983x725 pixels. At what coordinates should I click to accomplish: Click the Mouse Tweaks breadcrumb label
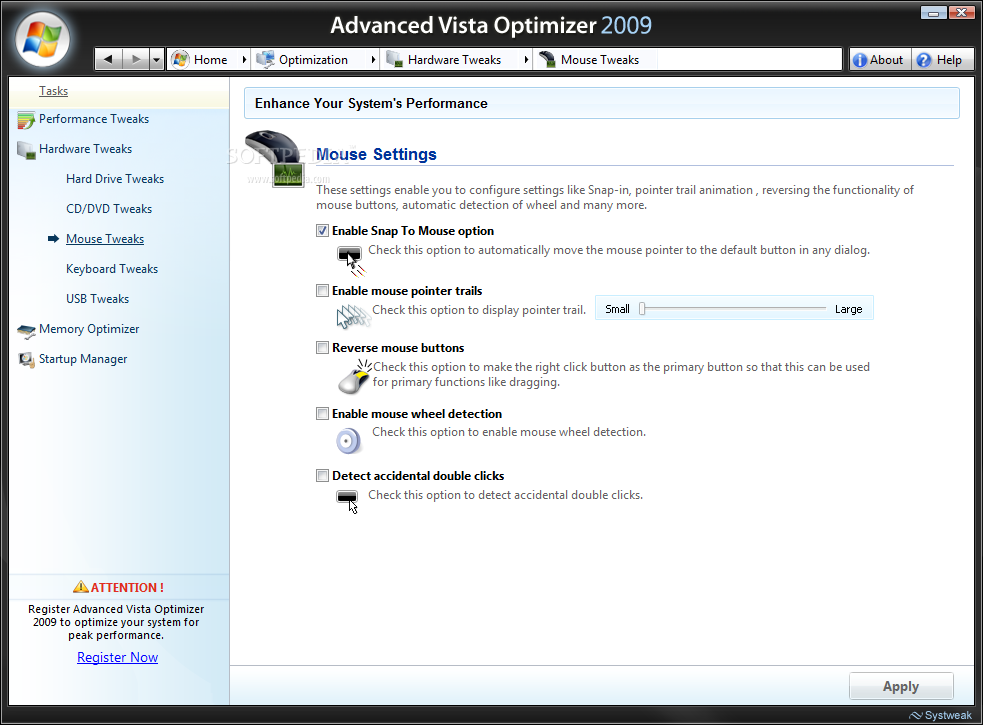point(600,60)
